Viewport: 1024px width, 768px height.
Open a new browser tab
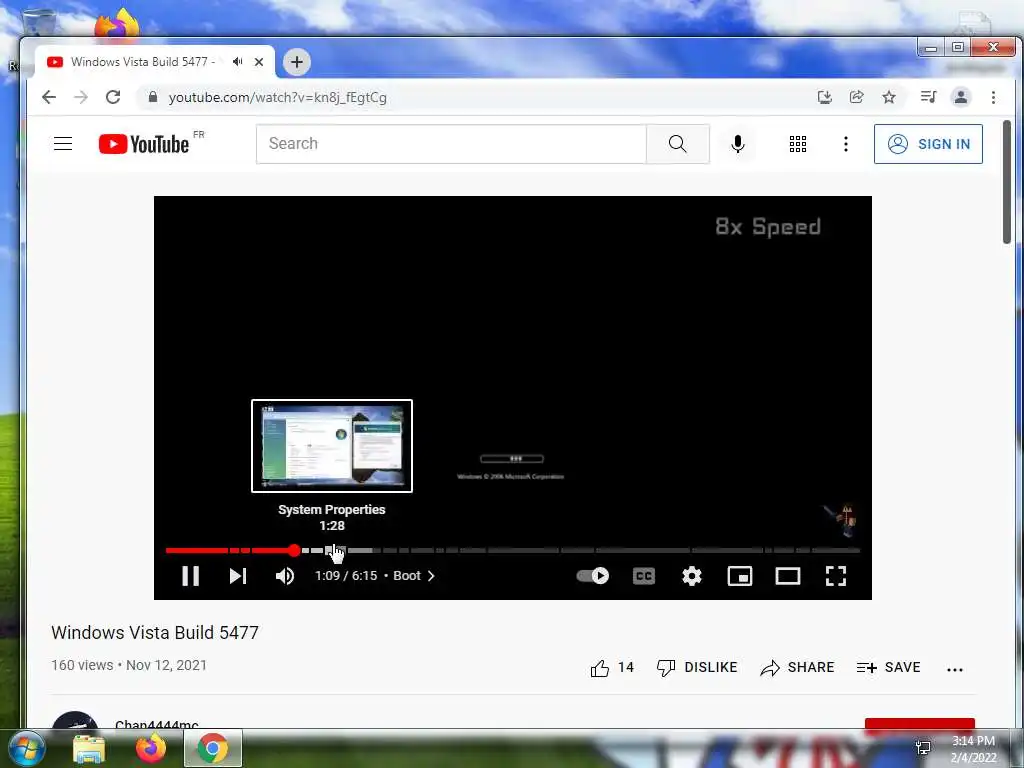[296, 62]
